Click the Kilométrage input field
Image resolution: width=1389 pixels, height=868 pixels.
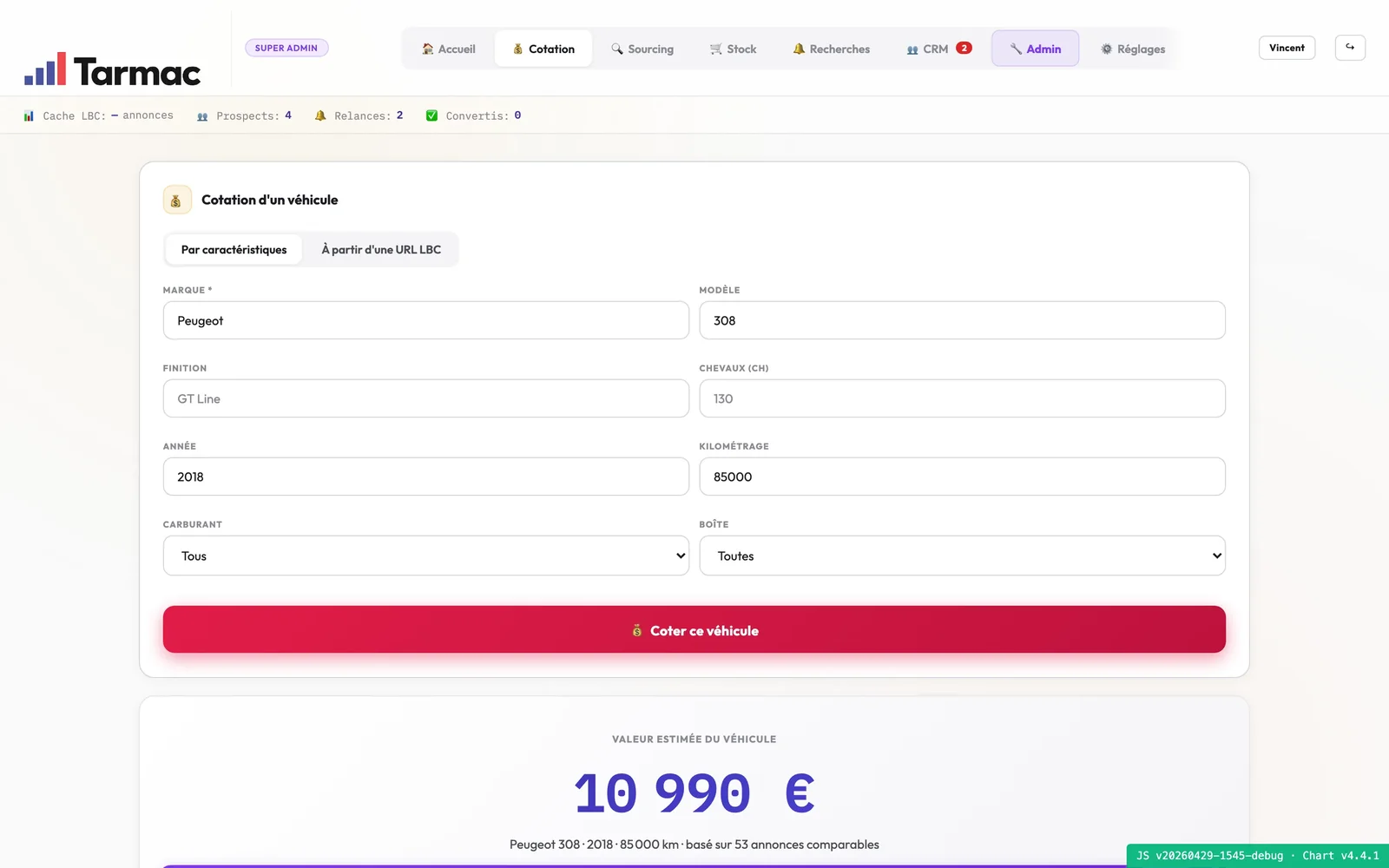coord(963,477)
